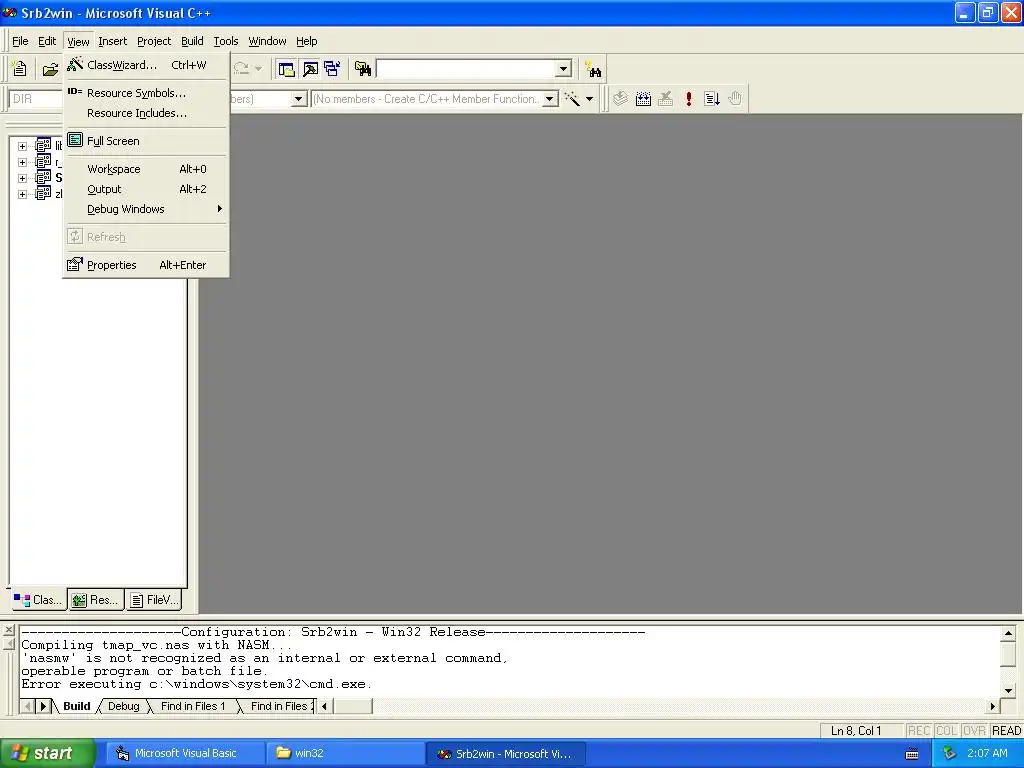Choose Output from View menu
Viewport: 1024px width, 768px height.
click(x=147, y=189)
